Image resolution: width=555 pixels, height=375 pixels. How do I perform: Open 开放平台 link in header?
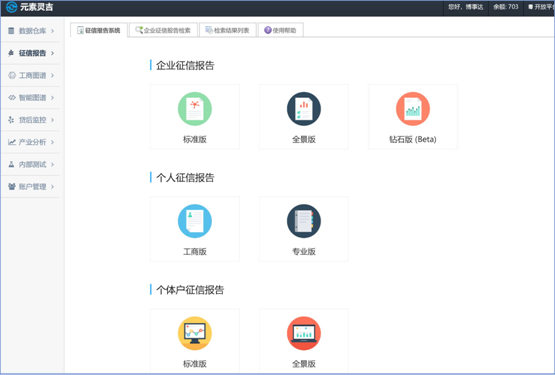click(x=542, y=7)
